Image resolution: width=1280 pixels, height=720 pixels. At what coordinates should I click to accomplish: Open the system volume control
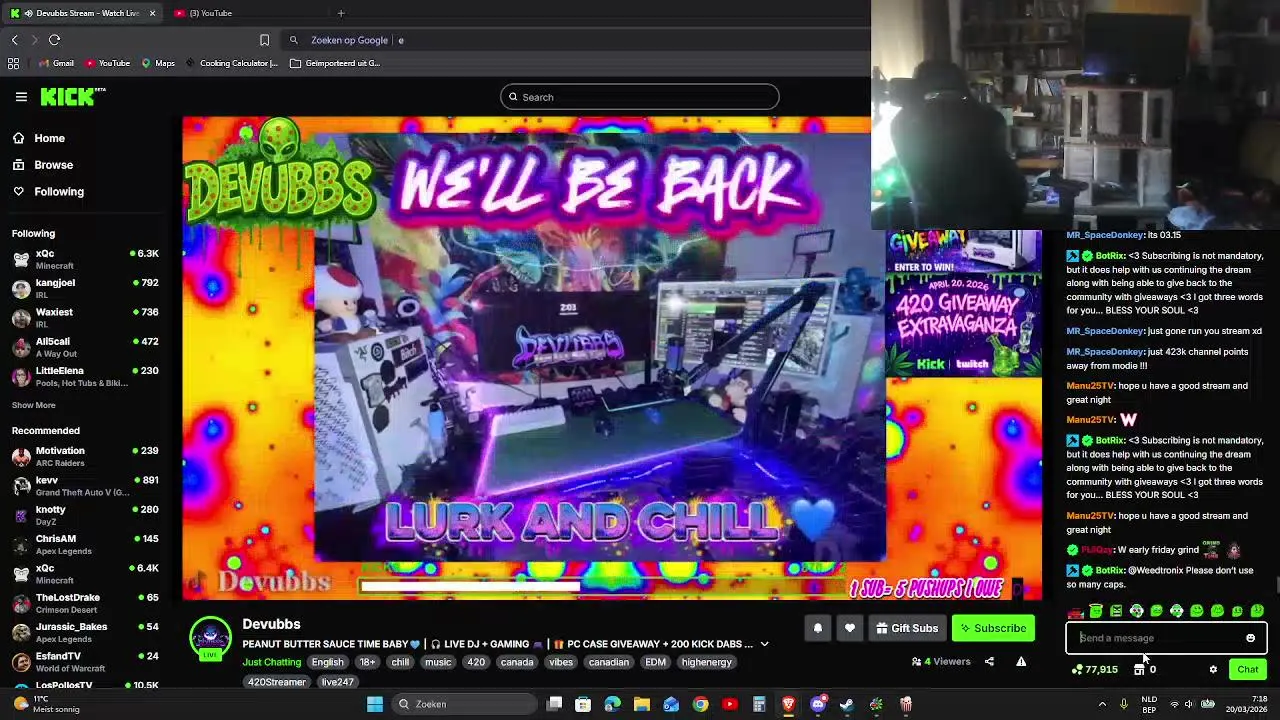tap(1189, 704)
